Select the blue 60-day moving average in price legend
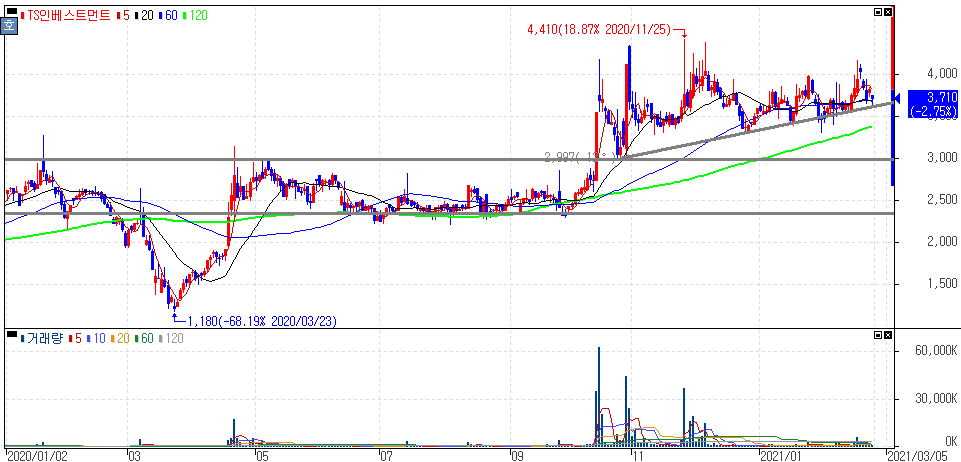The image size is (961, 462). 167,15
